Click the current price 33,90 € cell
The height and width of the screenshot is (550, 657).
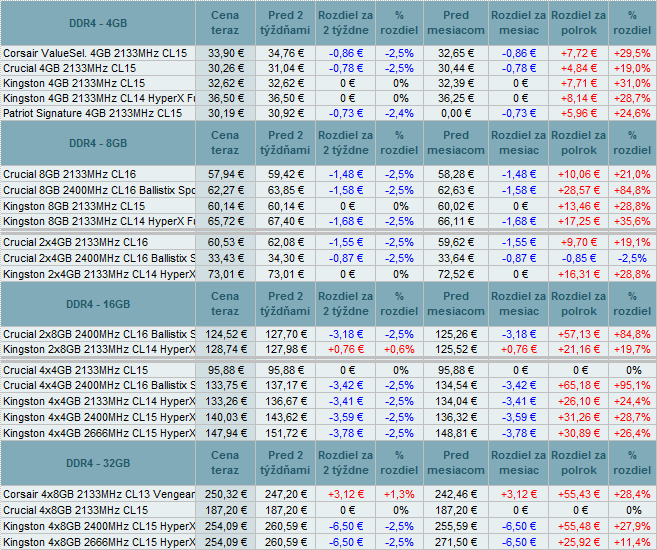coord(226,53)
